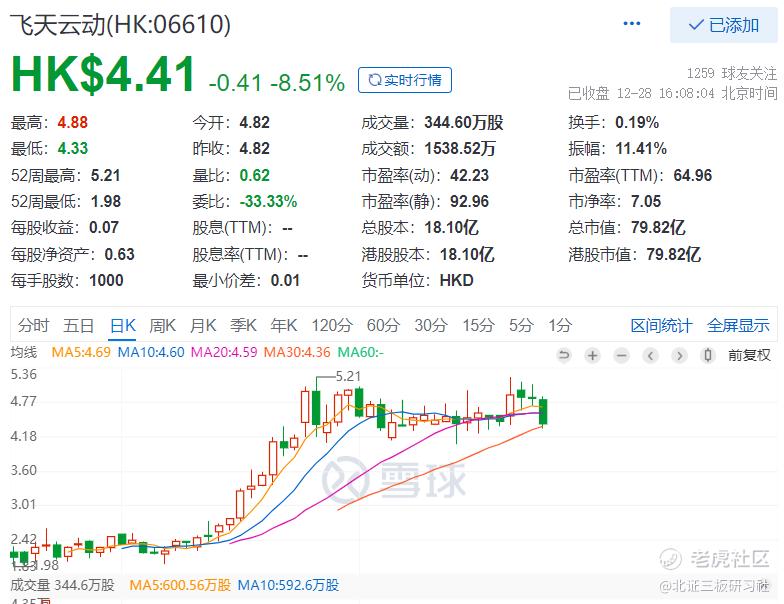Screen dimensions: 784x604
Task: Click the MA5:4.69 moving average label
Action: (81, 352)
